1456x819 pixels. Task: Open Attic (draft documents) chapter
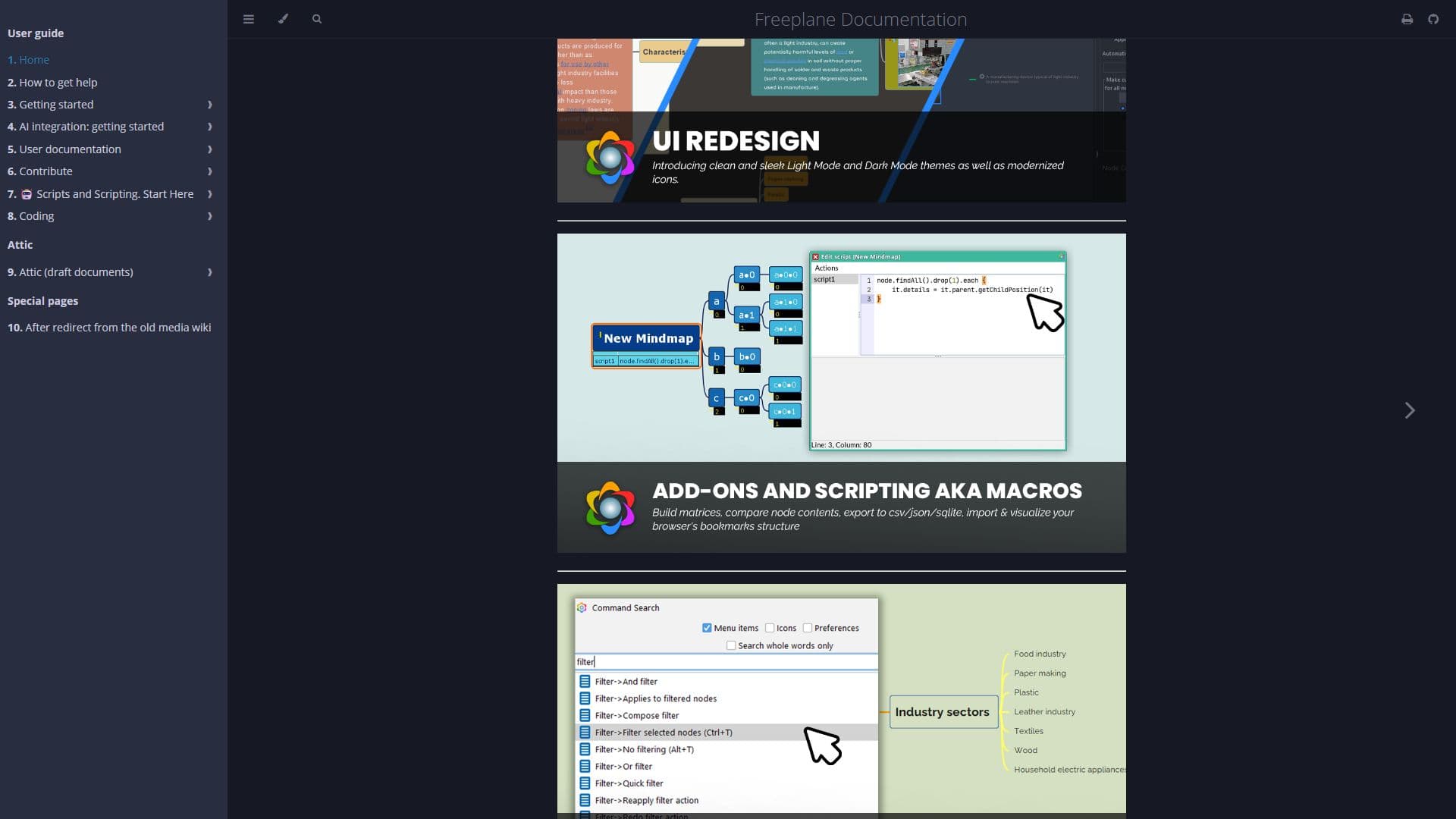[71, 272]
